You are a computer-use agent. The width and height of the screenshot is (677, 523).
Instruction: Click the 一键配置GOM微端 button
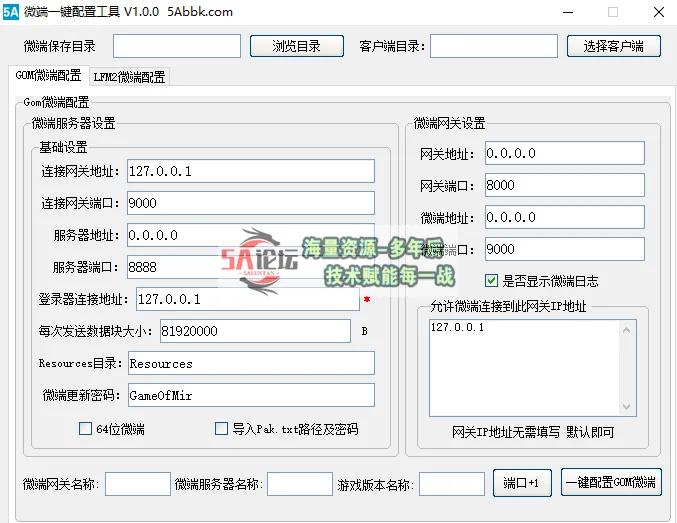click(x=611, y=482)
